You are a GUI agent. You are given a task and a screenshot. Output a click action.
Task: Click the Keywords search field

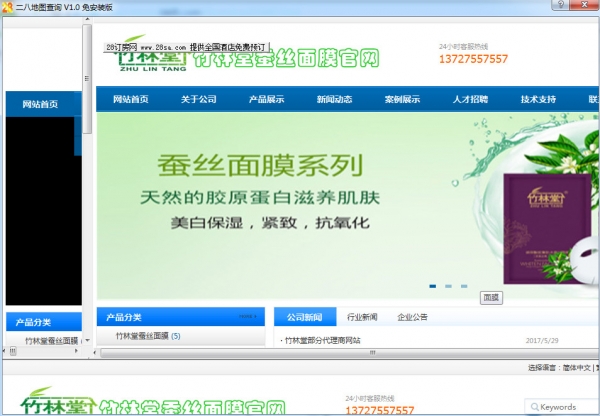click(562, 407)
